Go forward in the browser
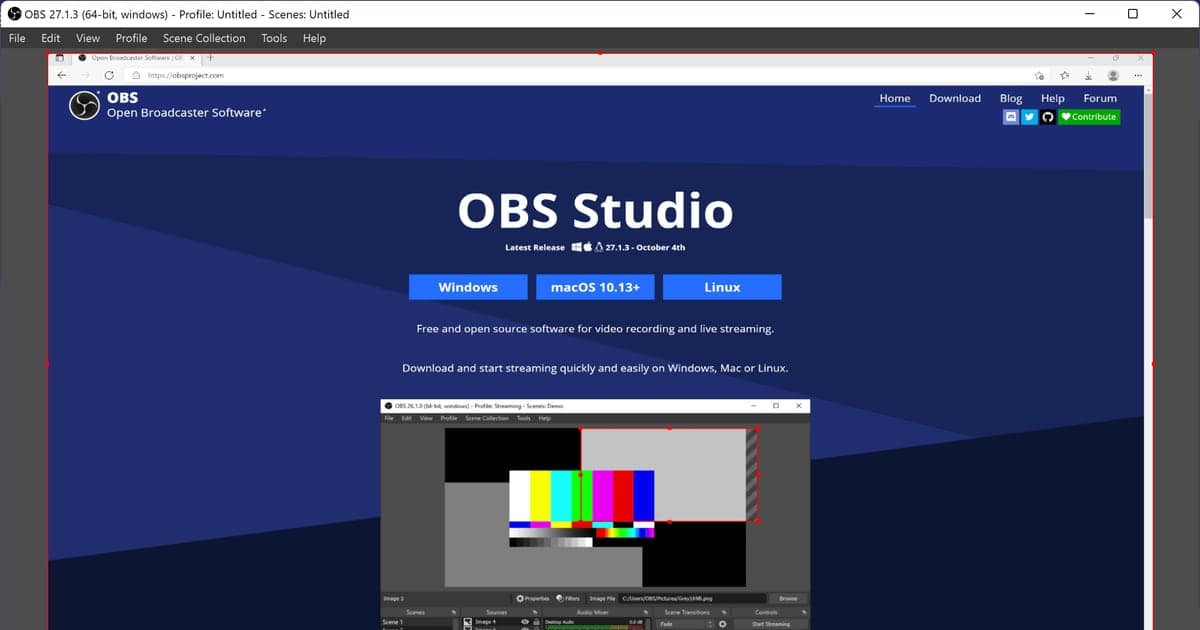 (x=85, y=75)
